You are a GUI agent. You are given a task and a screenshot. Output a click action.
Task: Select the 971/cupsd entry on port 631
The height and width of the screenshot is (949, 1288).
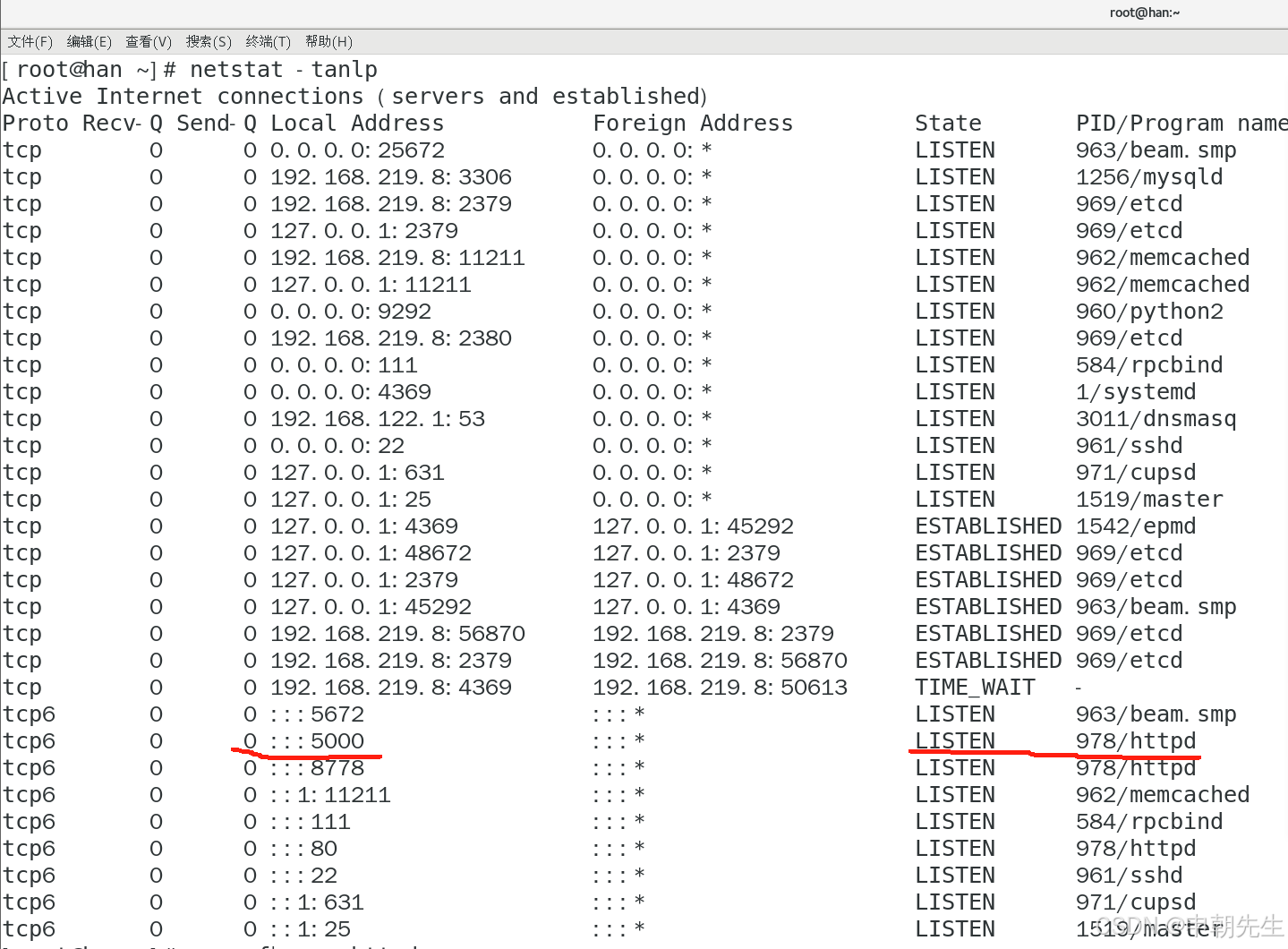pyautogui.click(x=1135, y=472)
